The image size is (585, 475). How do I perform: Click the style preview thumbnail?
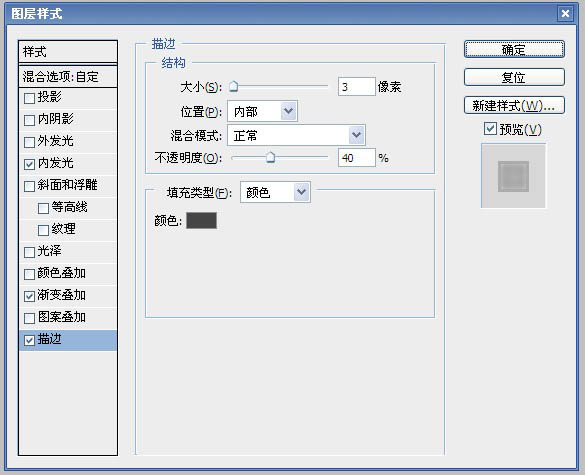(x=513, y=176)
